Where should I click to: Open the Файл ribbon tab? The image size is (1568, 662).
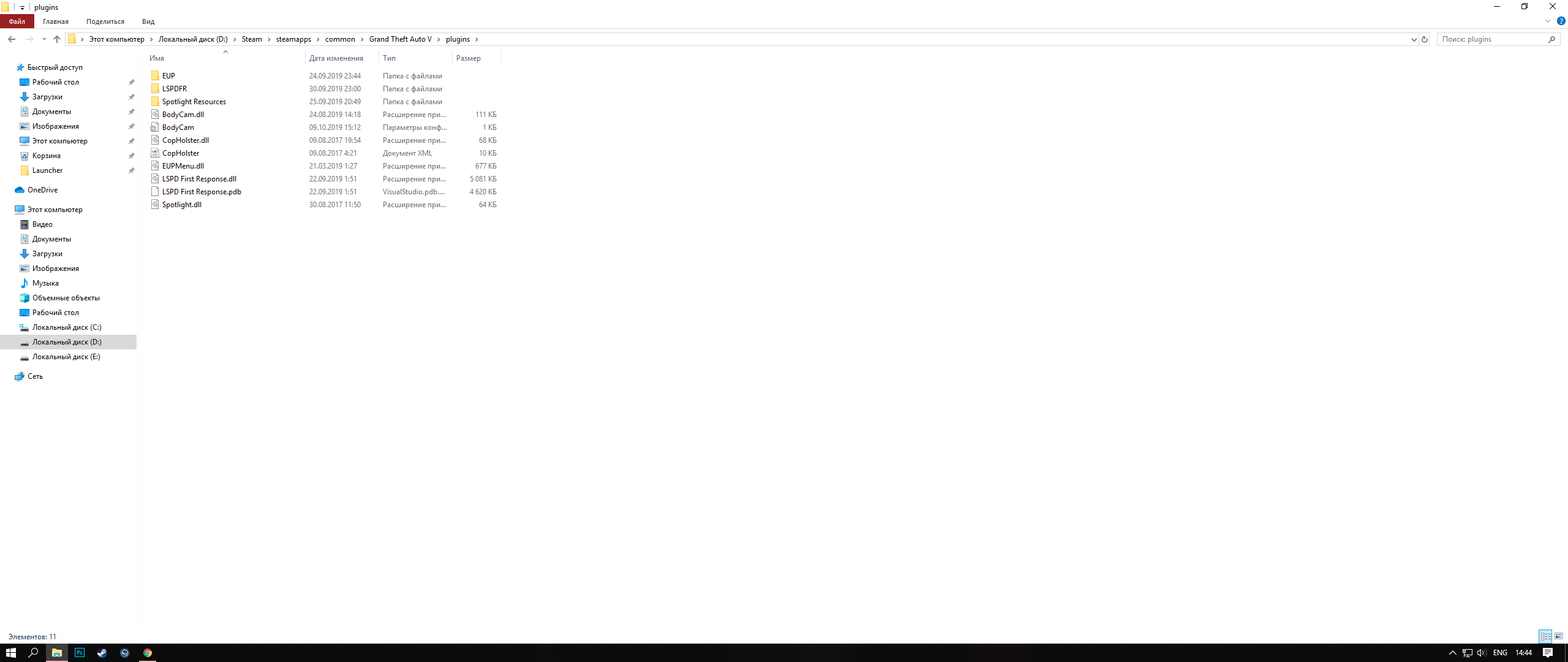coord(17,21)
